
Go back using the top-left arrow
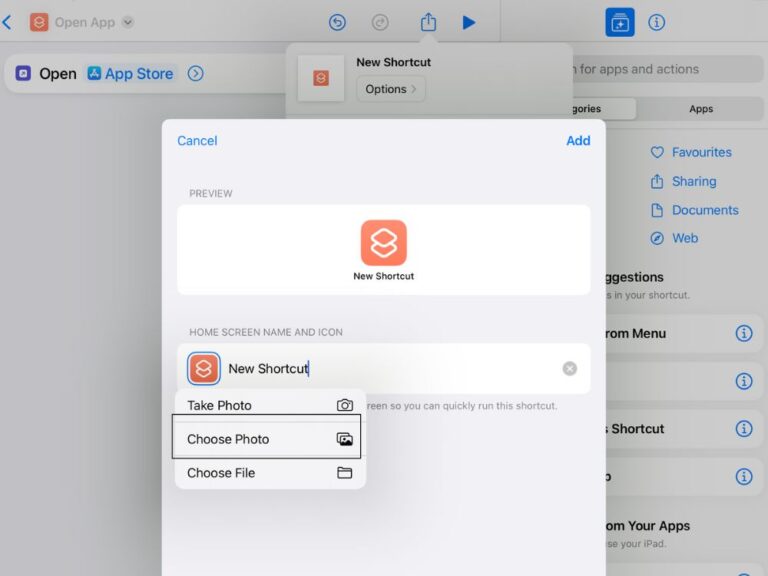point(7,22)
